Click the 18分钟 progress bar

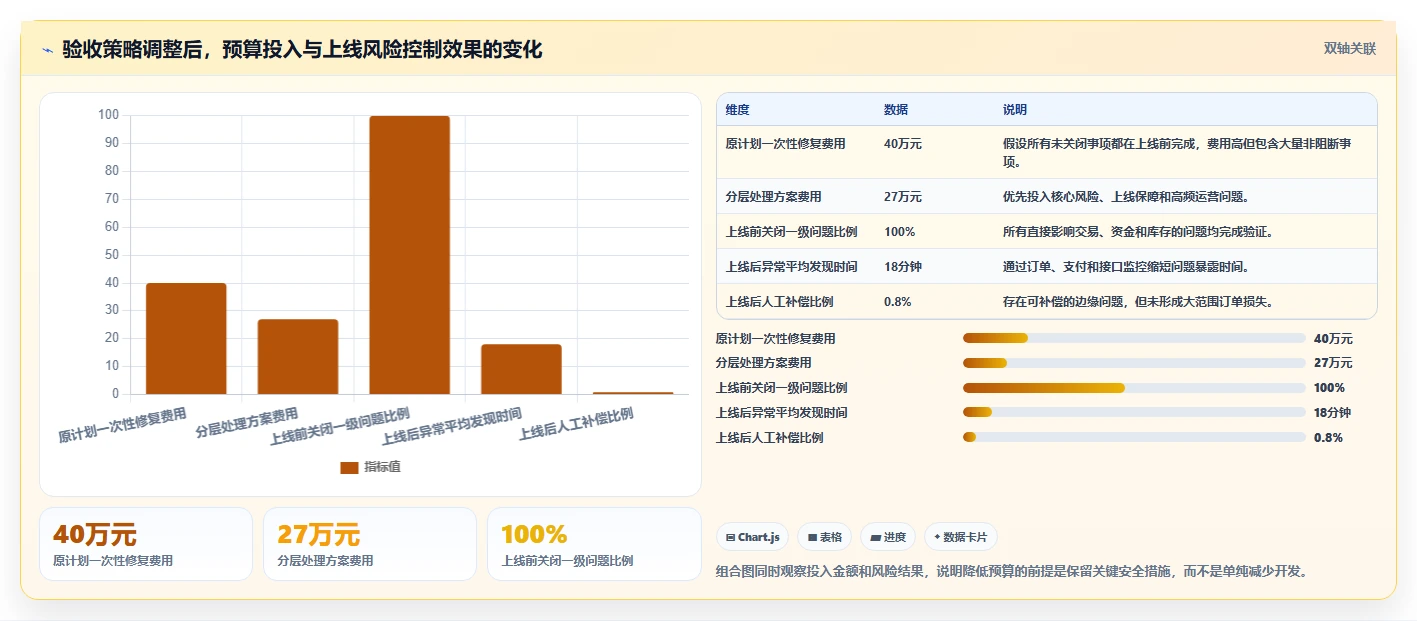[x=1134, y=412]
